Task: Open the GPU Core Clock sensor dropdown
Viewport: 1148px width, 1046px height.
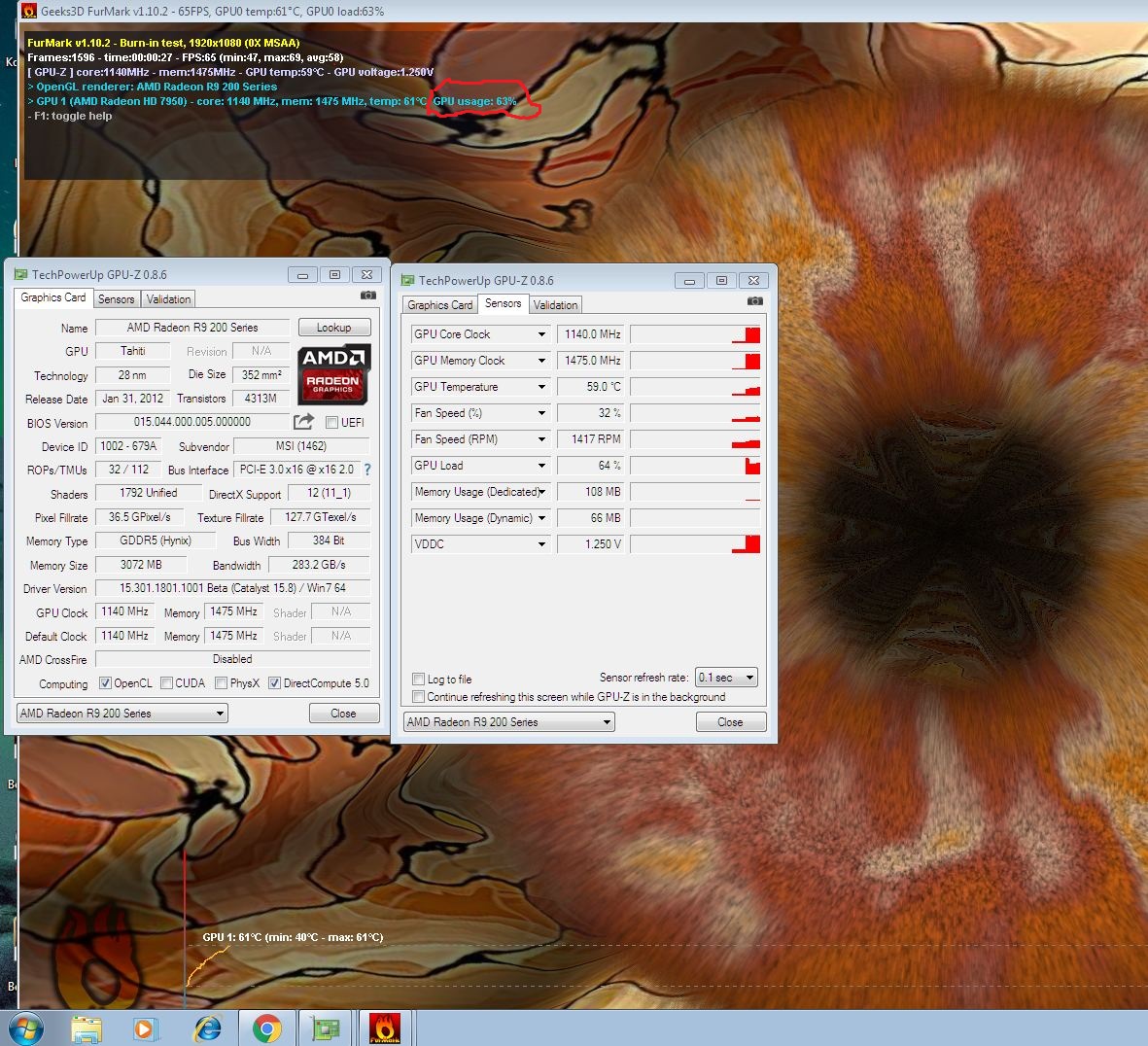Action: point(541,334)
